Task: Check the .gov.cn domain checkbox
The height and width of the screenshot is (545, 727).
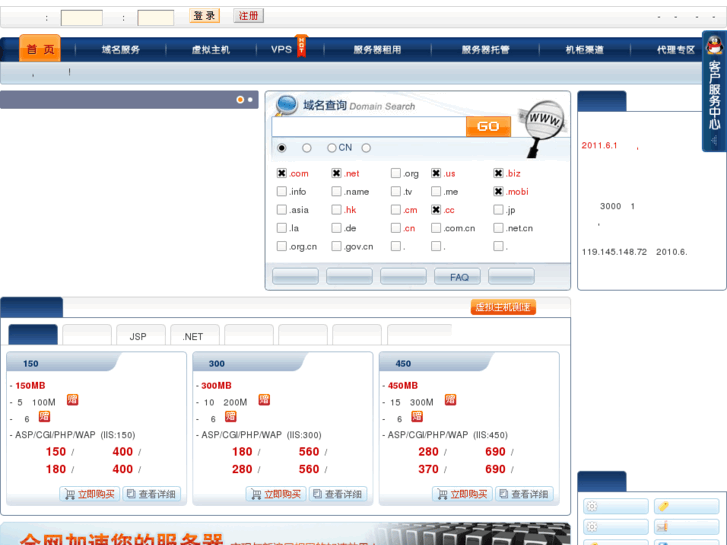Action: [x=337, y=246]
